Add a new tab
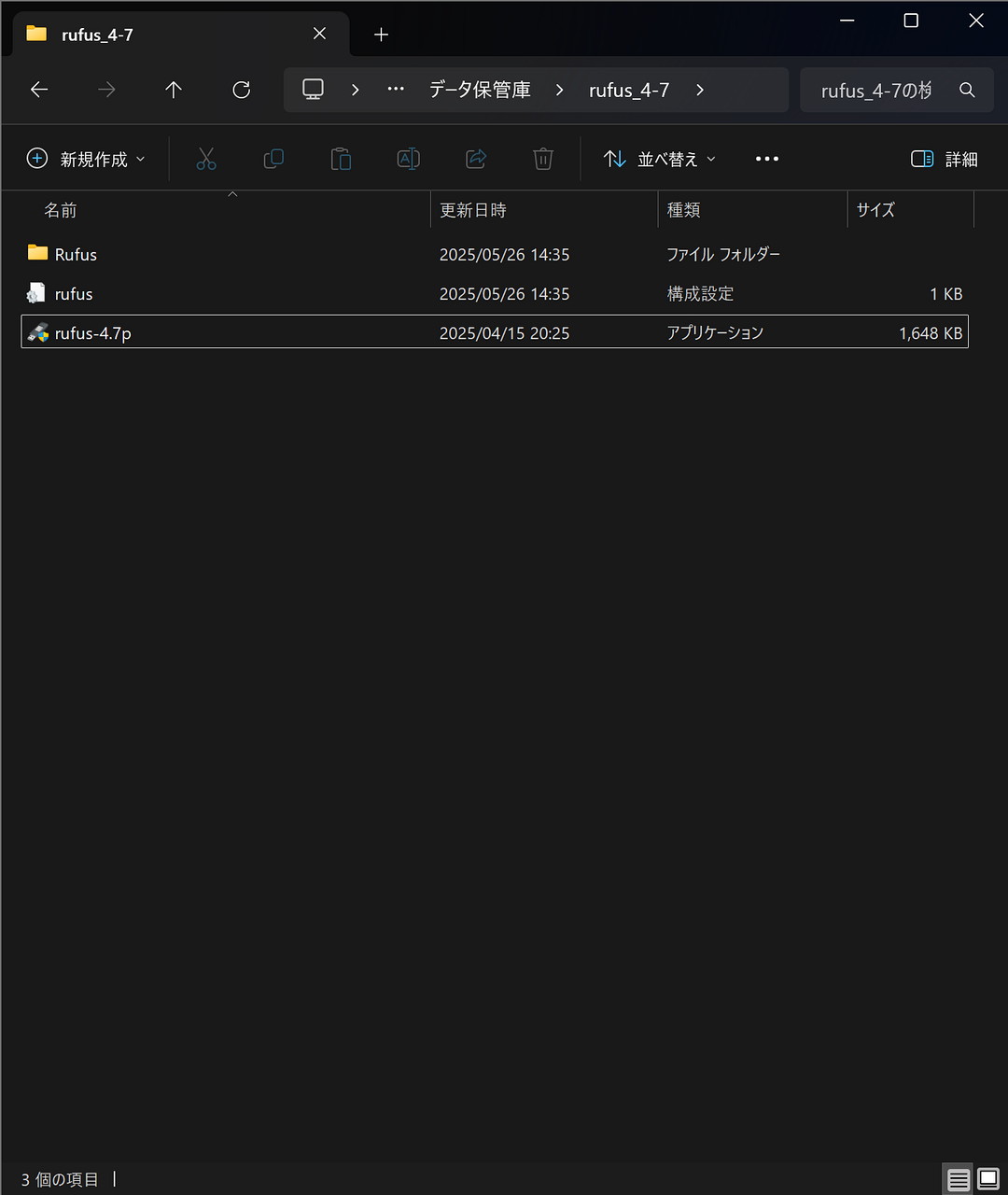 pyautogui.click(x=381, y=35)
